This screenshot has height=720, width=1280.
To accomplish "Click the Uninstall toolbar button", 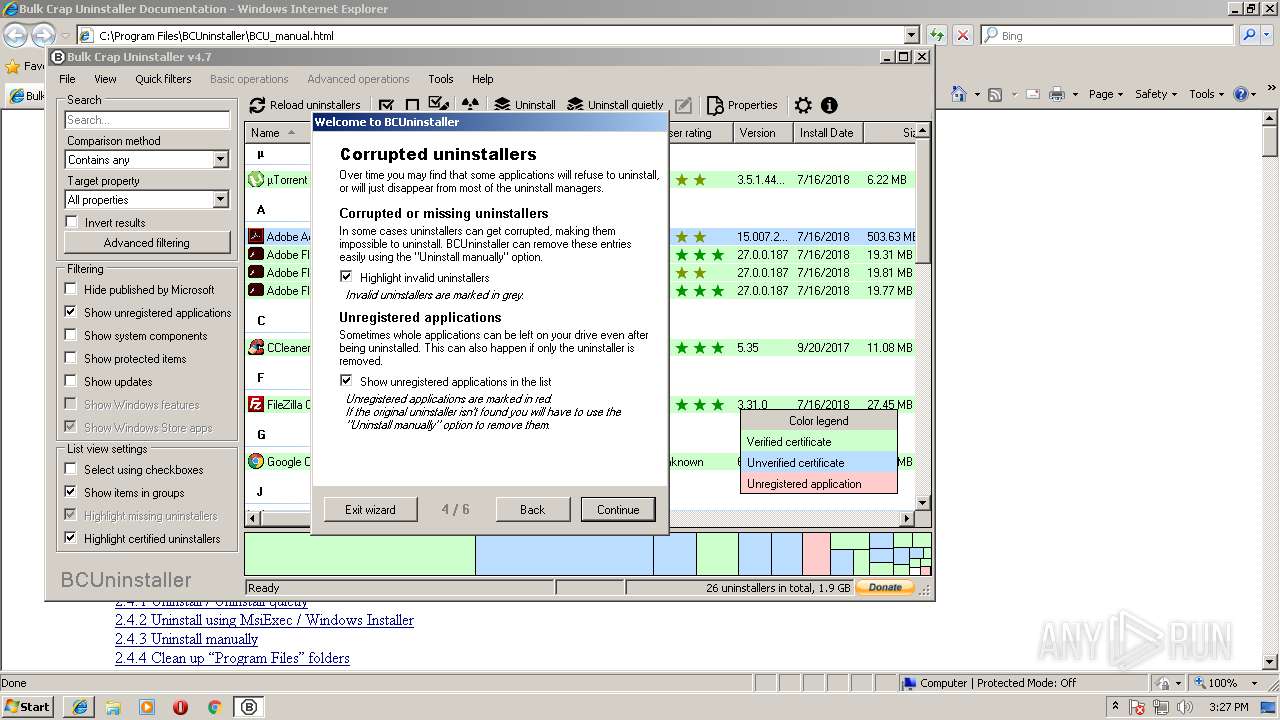I will pyautogui.click(x=525, y=105).
